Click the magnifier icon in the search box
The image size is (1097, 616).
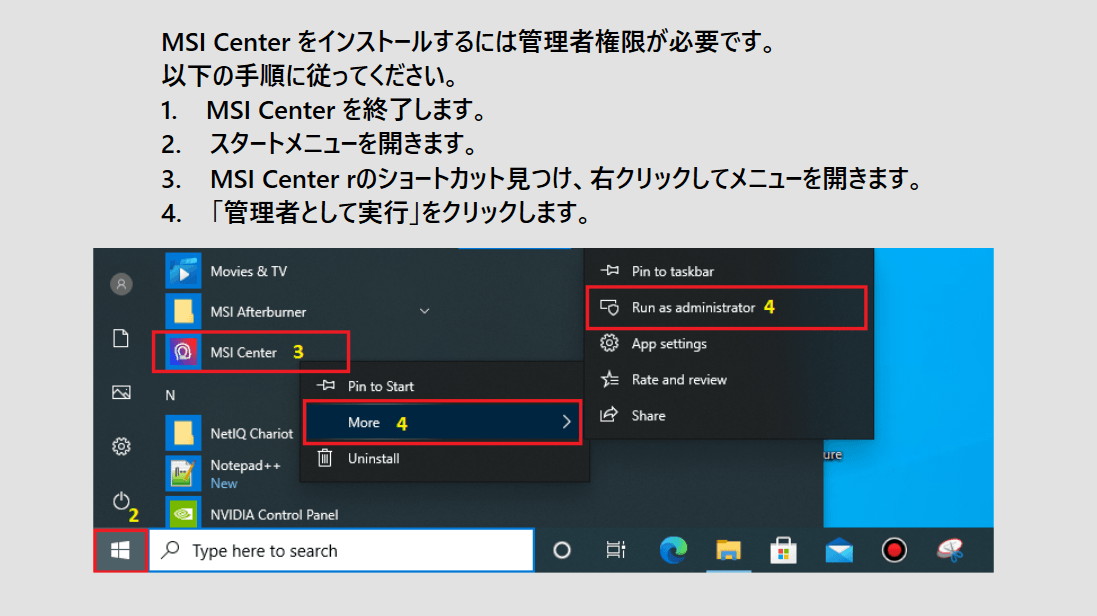171,550
